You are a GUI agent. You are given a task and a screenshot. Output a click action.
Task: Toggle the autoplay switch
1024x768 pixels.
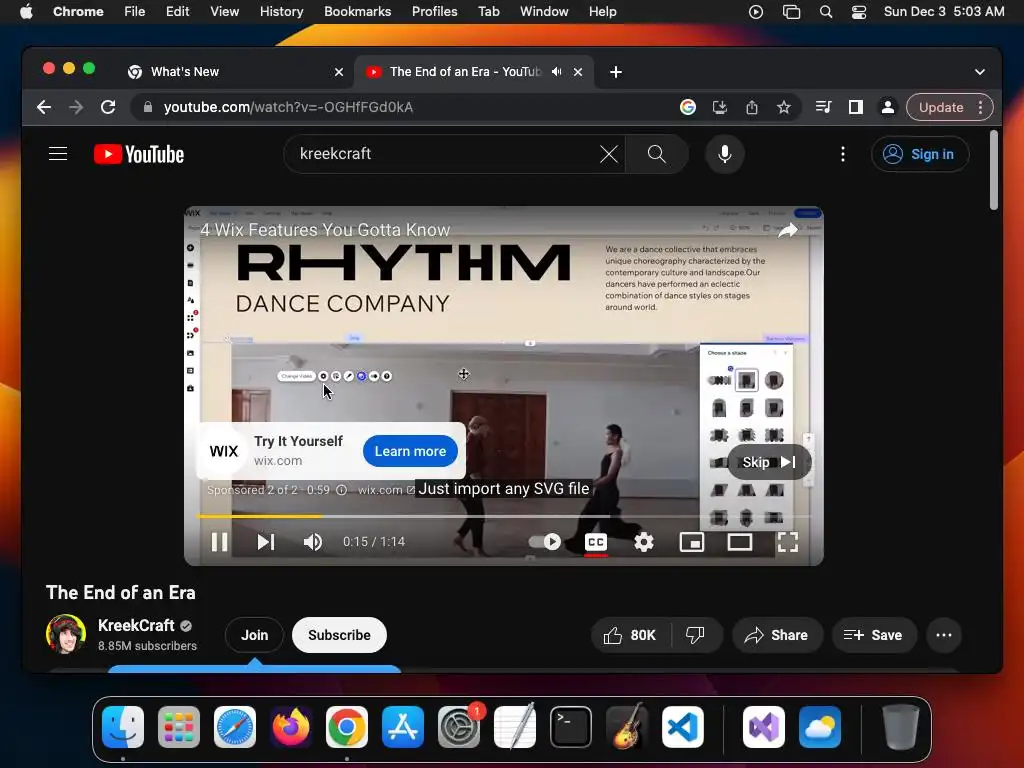[x=545, y=542]
